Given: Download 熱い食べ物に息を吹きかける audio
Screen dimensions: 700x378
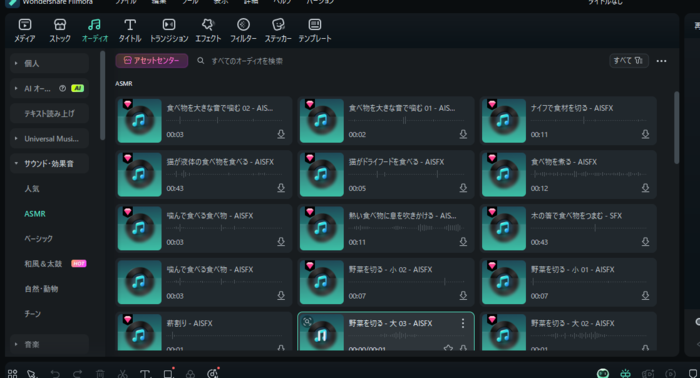Looking at the screenshot, I should [463, 241].
